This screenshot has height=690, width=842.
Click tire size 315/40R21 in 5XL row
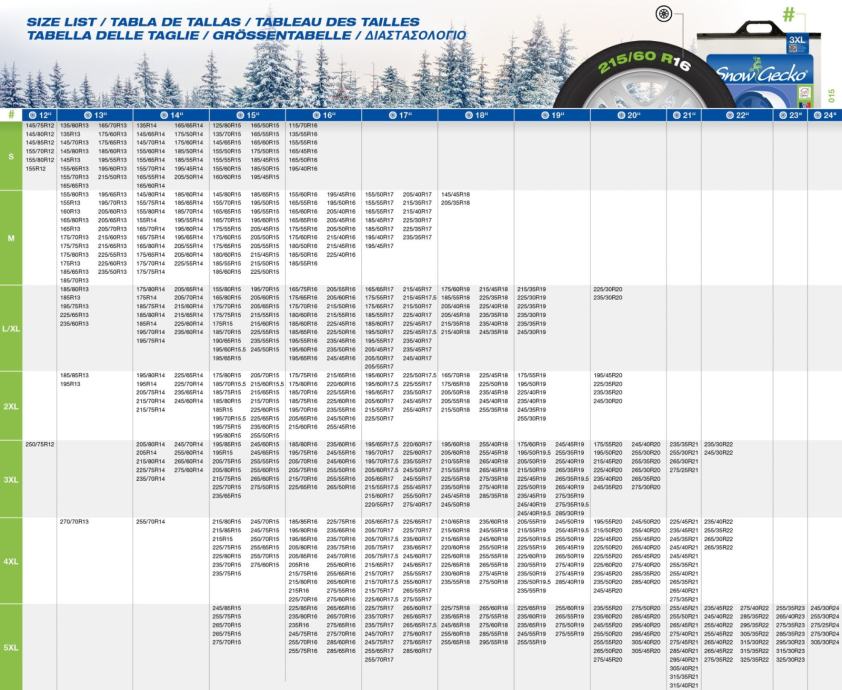pyautogui.click(x=684, y=686)
